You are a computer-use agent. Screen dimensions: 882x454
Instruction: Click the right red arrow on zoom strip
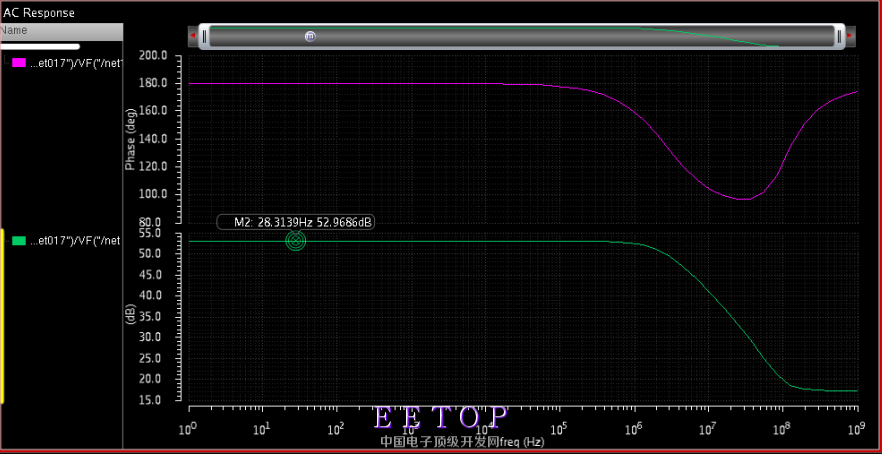[x=850, y=36]
